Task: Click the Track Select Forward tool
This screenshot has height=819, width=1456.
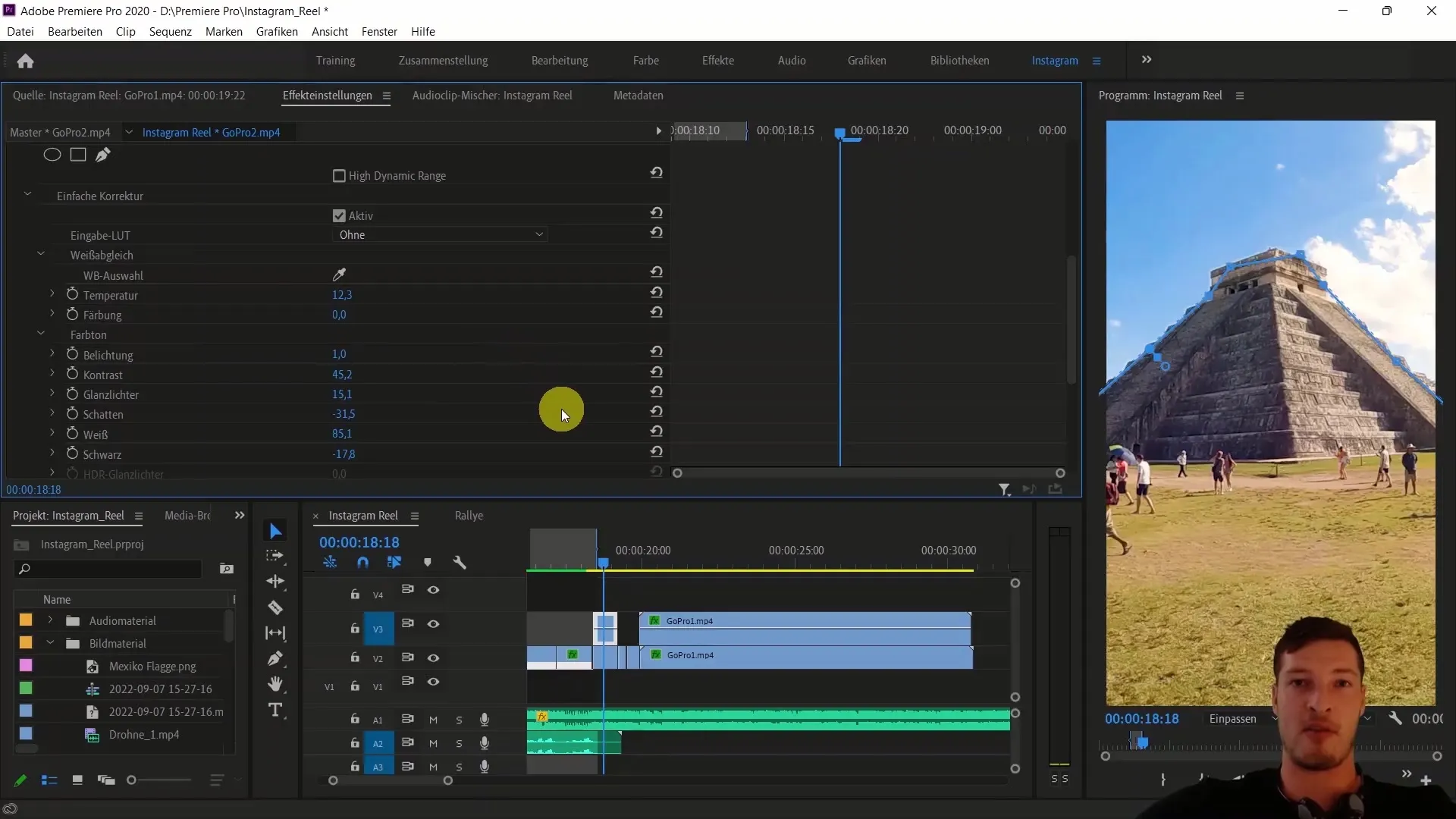Action: tap(277, 557)
